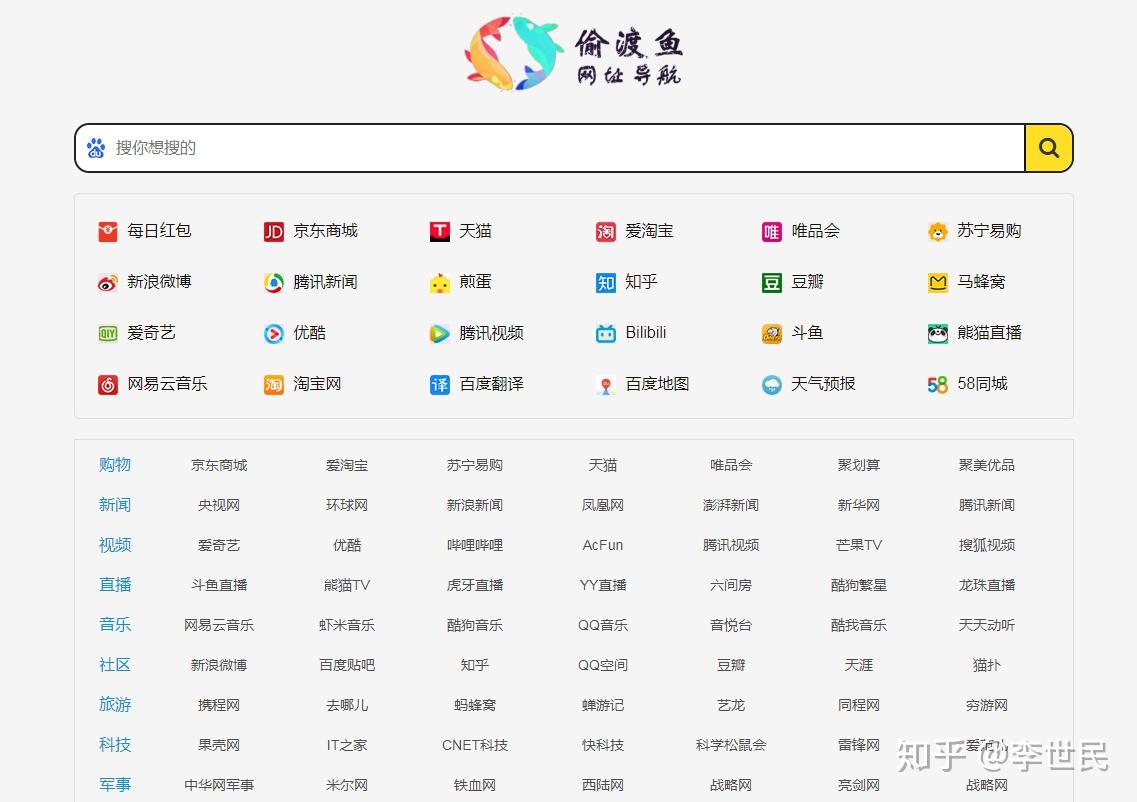Open the AcFun link
The width and height of the screenshot is (1137, 802).
click(603, 545)
